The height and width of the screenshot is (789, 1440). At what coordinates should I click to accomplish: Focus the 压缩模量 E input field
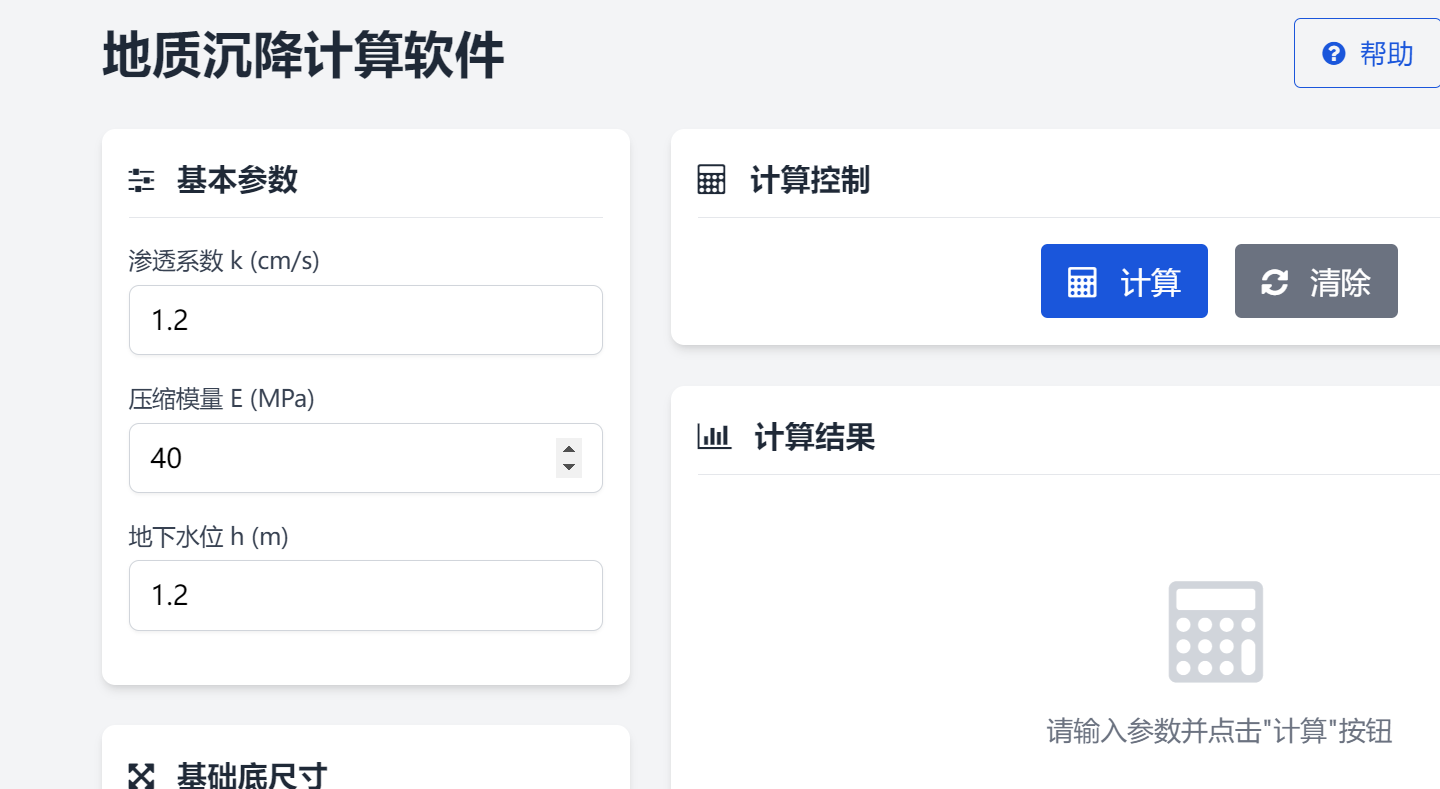click(340, 458)
